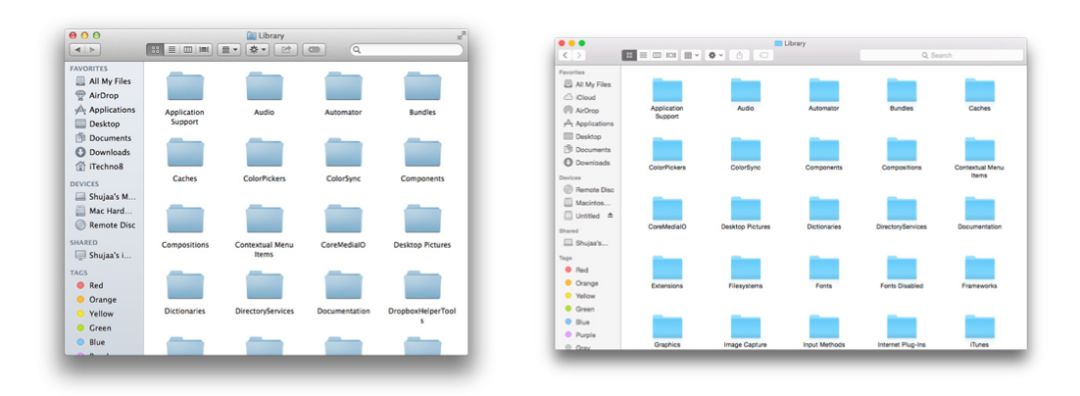Select Applications in the left window's Favorites
This screenshot has width=1080, height=396.
tap(105, 110)
